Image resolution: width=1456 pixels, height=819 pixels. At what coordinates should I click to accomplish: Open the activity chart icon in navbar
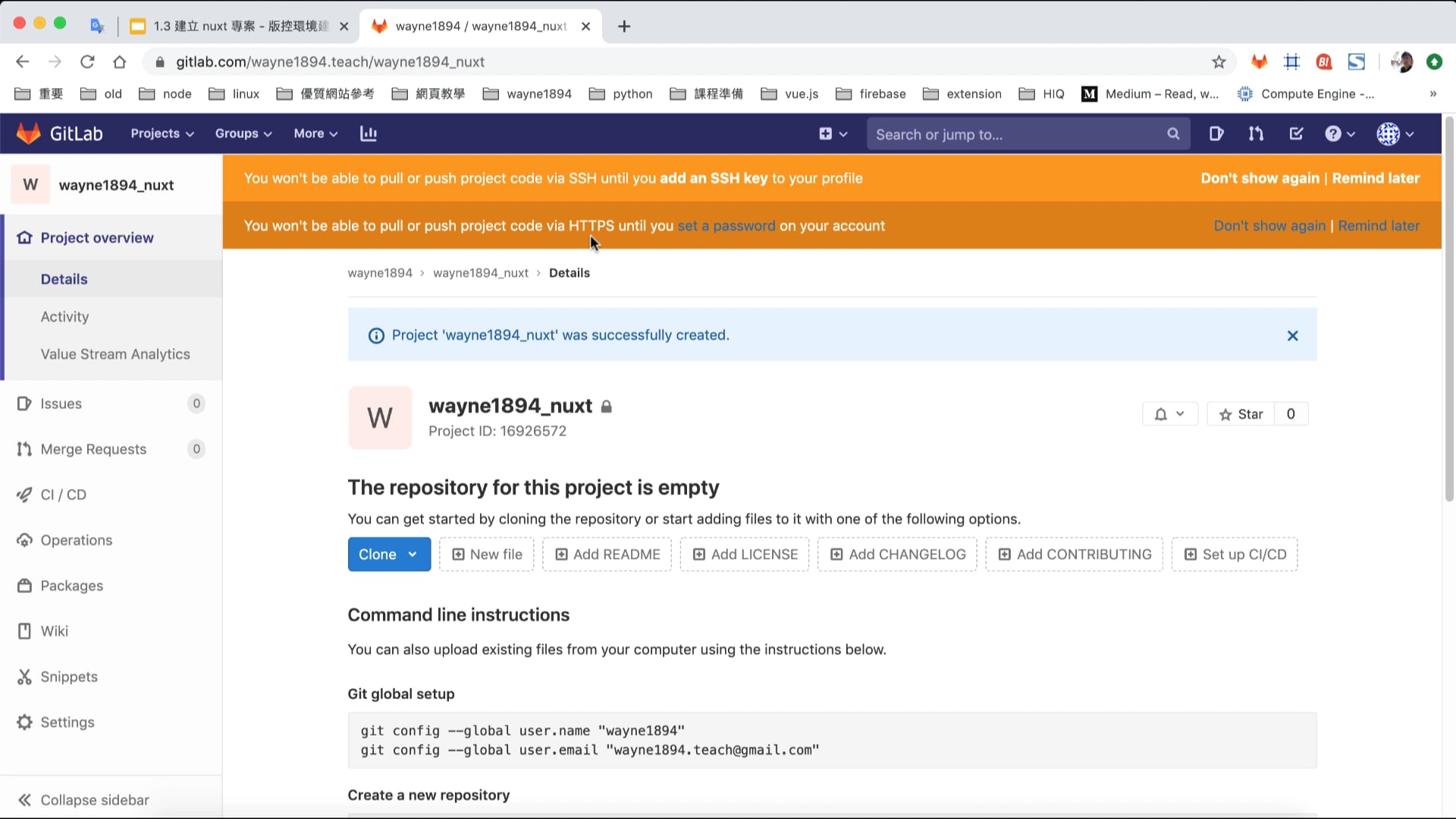pyautogui.click(x=369, y=133)
